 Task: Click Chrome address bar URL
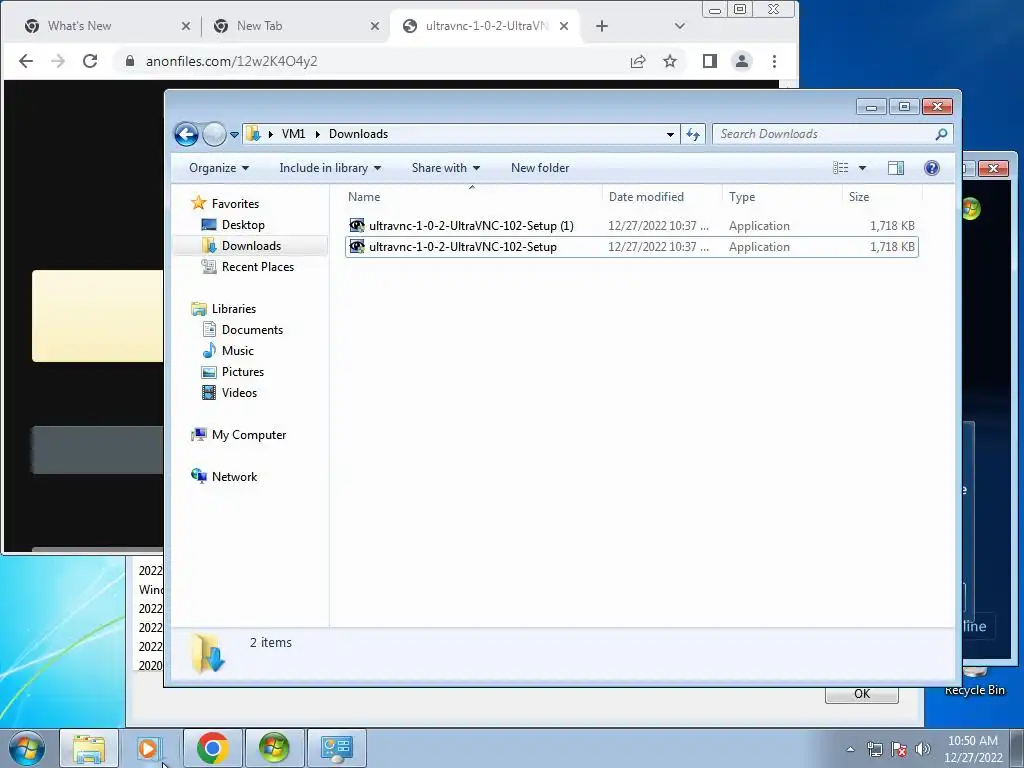tap(231, 61)
